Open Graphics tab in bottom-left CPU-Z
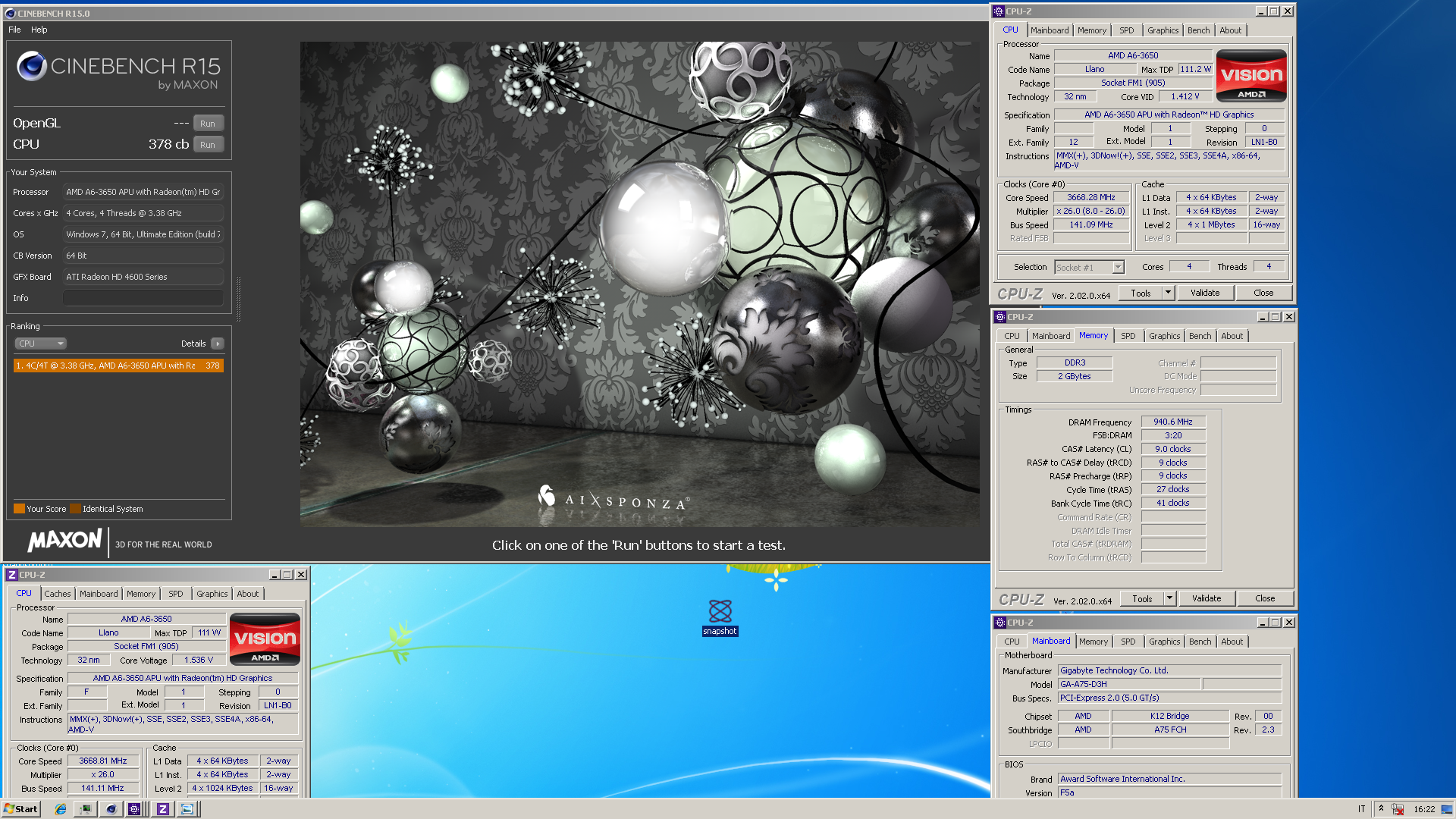 click(x=212, y=594)
